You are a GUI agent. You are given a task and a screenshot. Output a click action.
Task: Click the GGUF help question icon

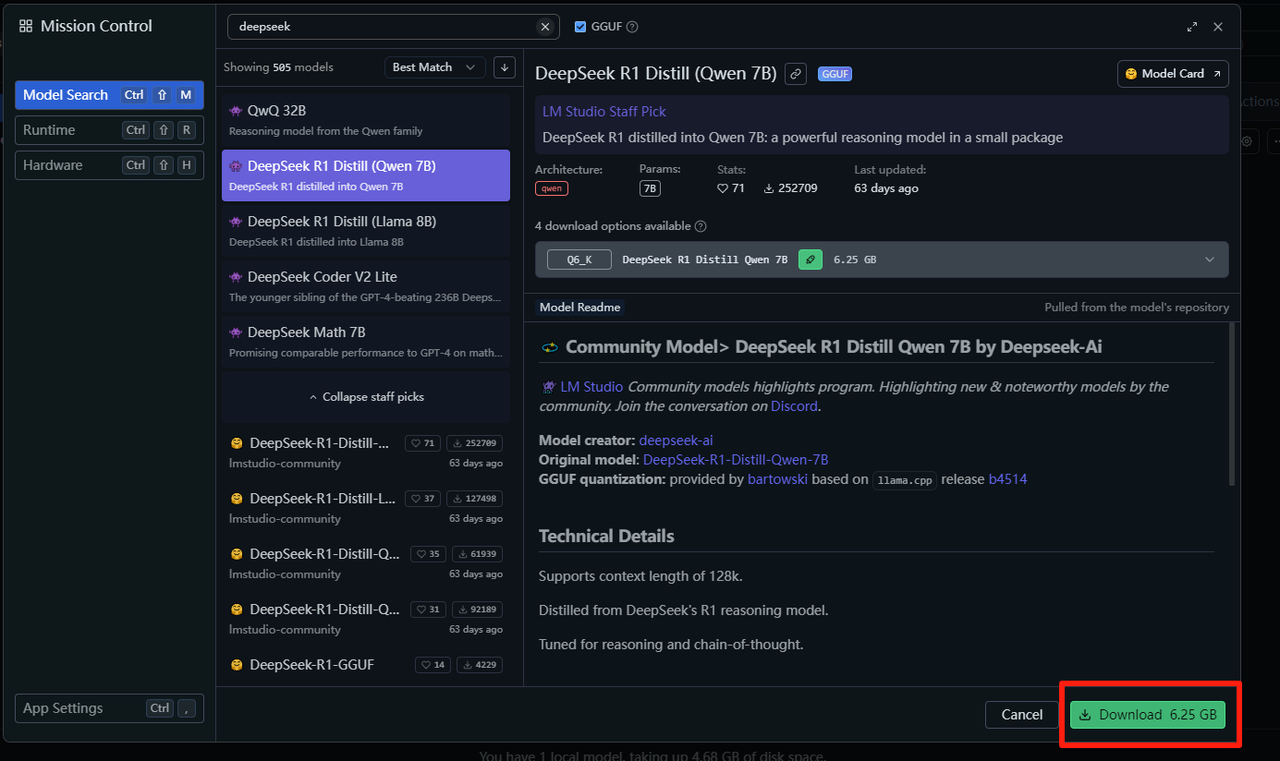(632, 27)
